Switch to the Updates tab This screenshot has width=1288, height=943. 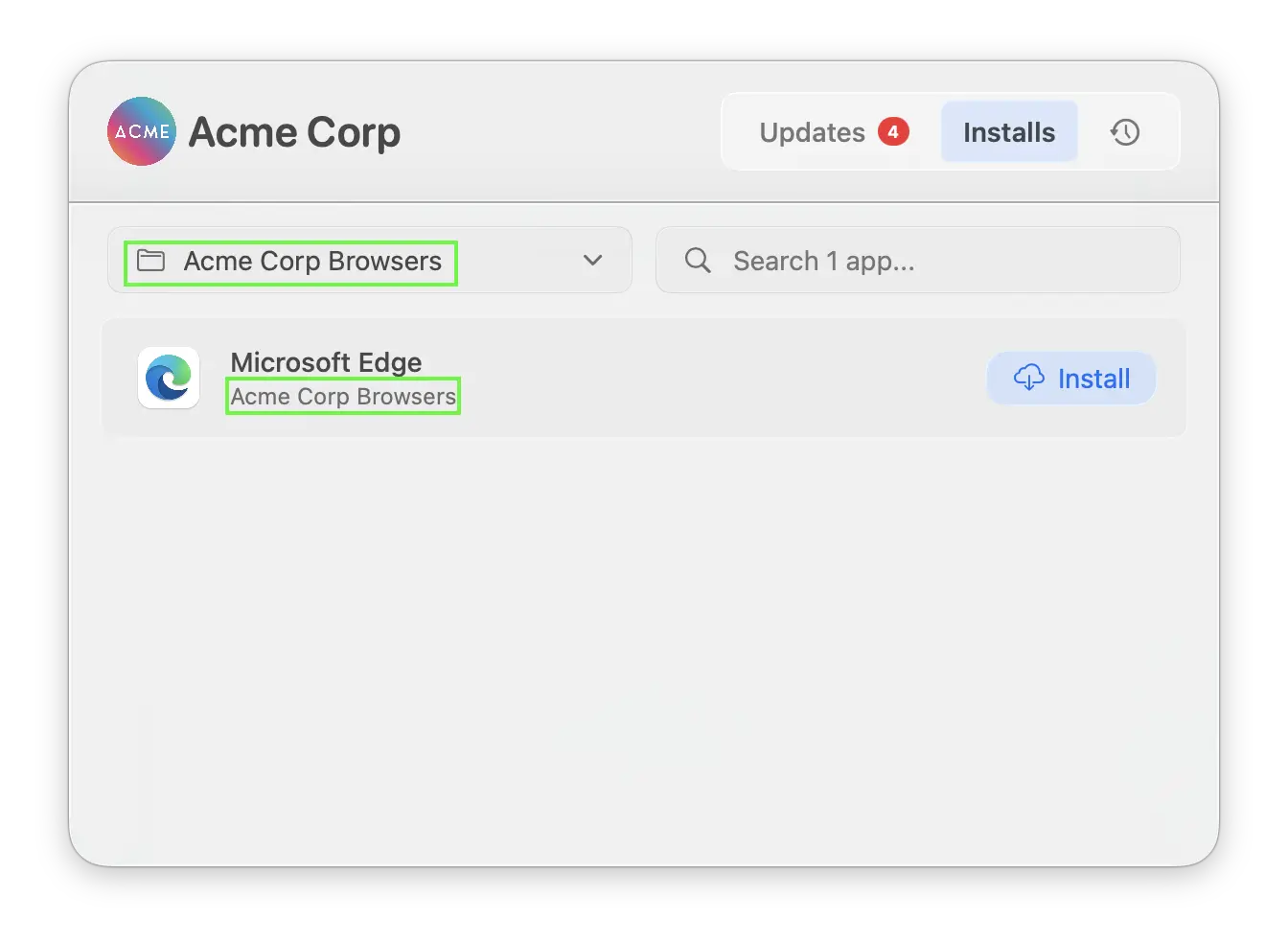(x=834, y=132)
